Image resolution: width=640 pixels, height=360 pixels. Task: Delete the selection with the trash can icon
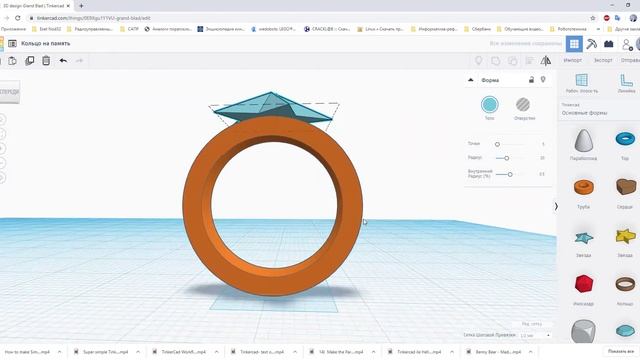[46, 61]
